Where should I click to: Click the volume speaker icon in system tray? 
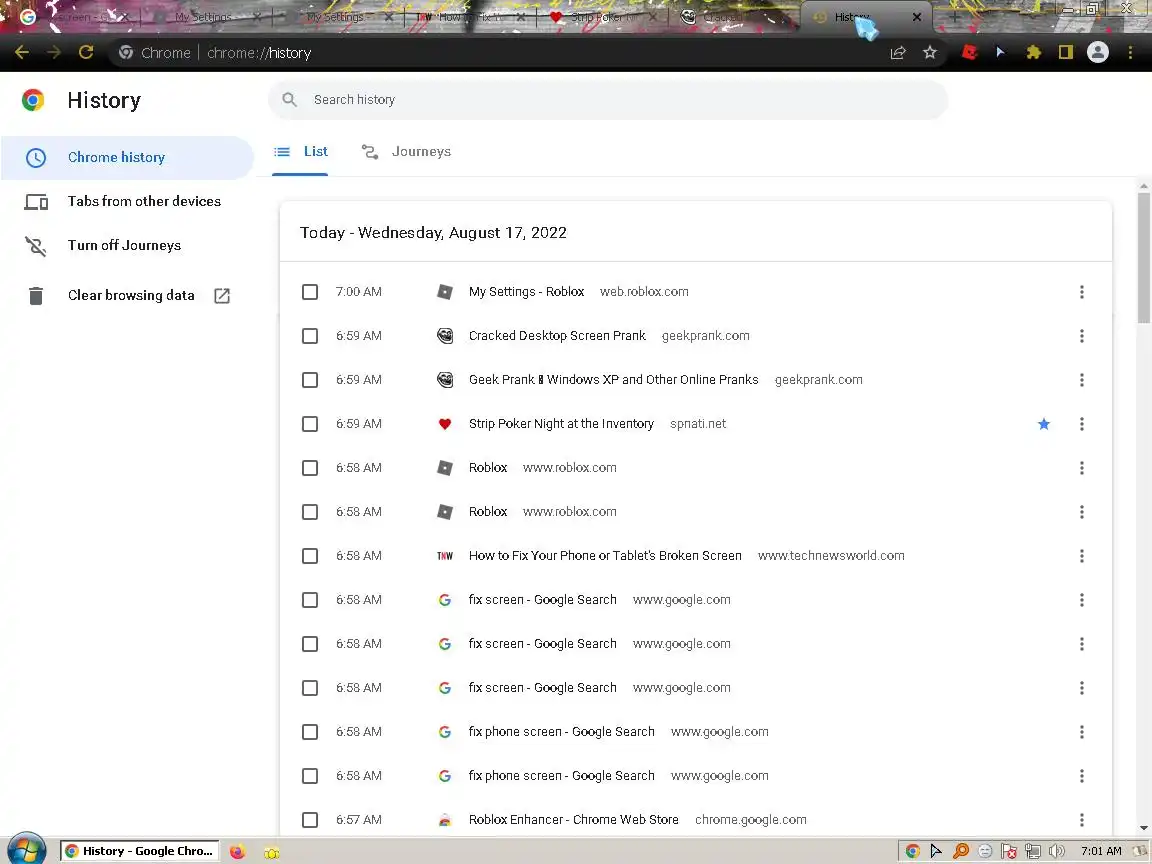pos(1057,851)
